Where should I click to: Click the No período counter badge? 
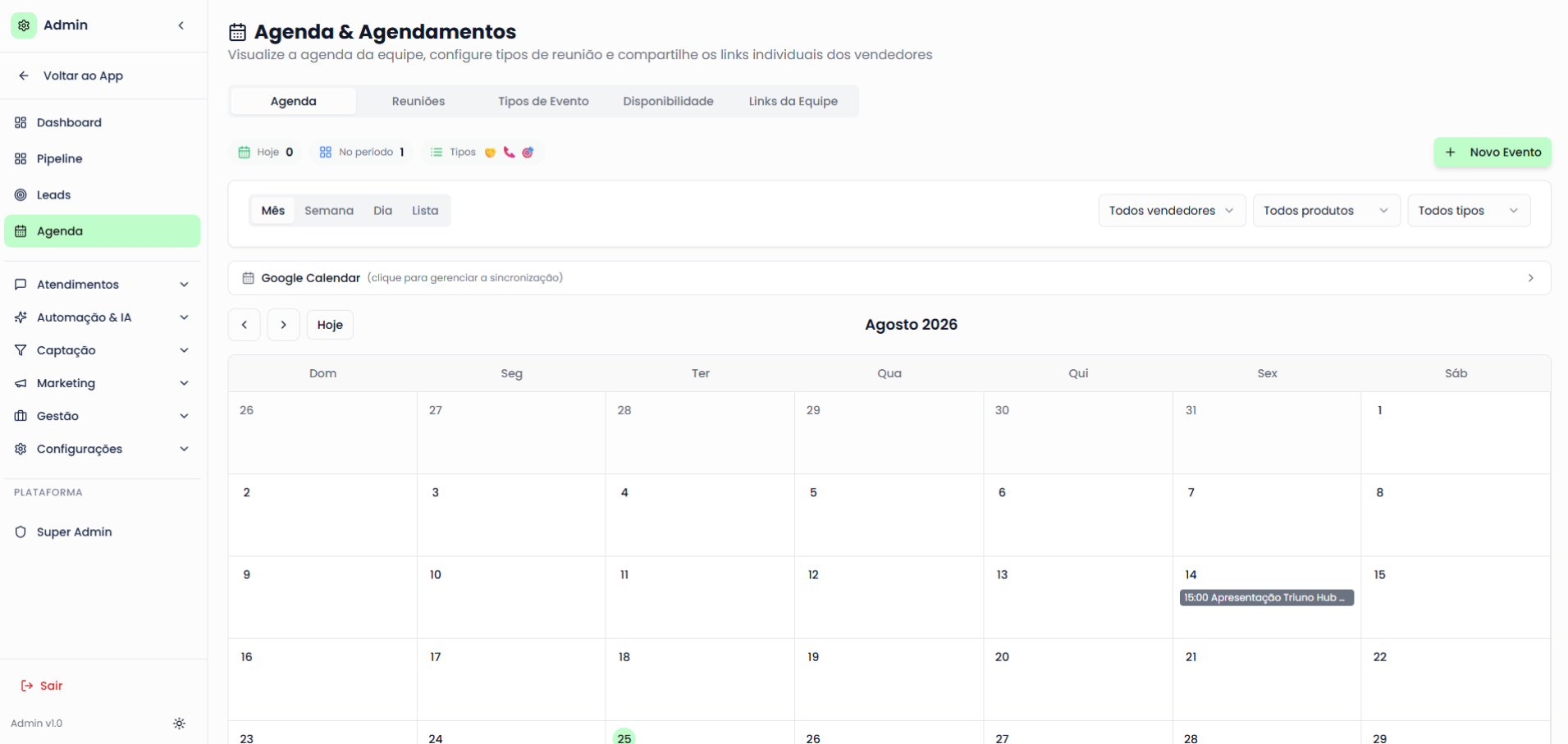362,153
